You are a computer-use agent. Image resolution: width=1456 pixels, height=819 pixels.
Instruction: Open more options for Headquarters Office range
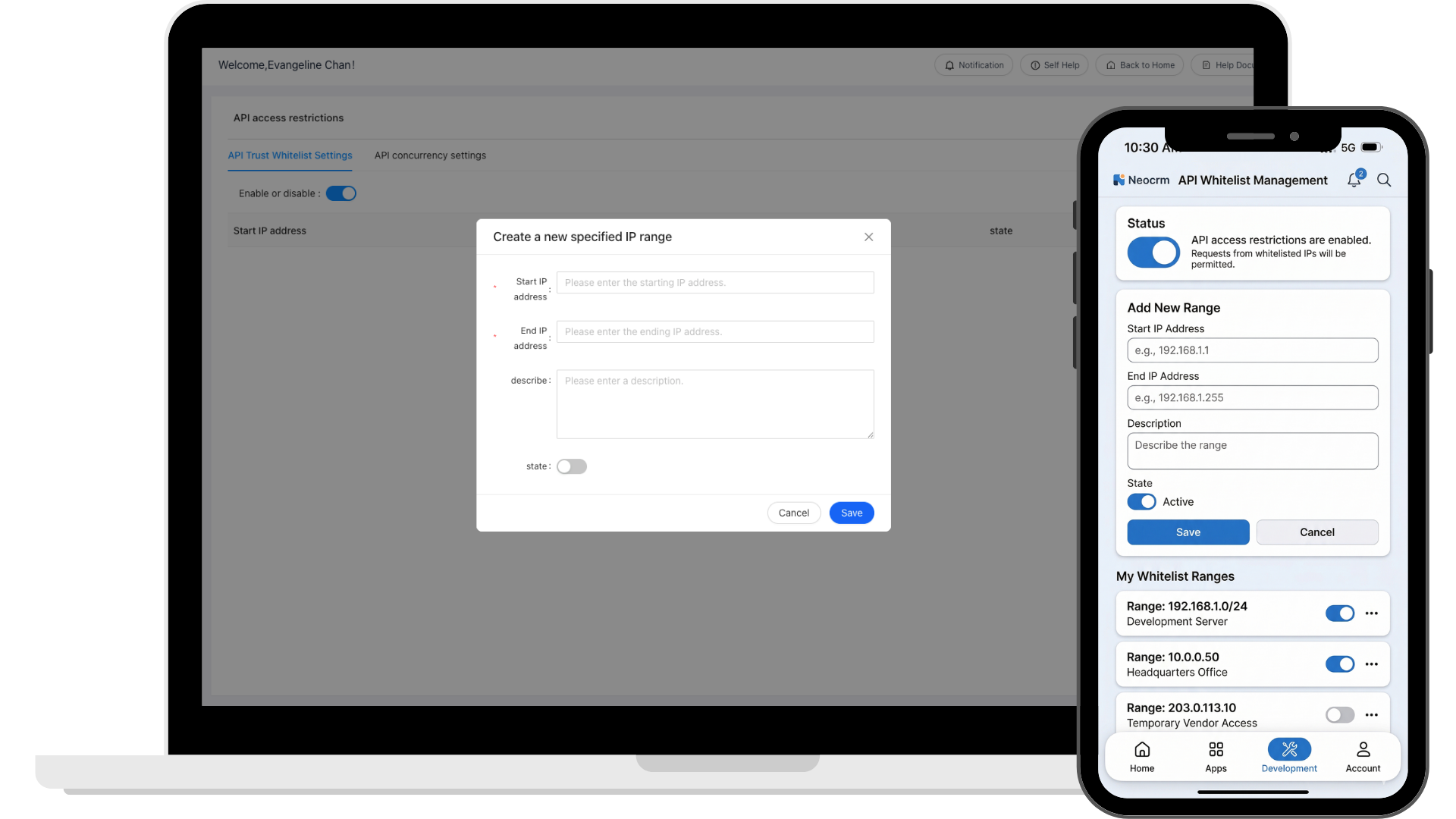coord(1371,664)
